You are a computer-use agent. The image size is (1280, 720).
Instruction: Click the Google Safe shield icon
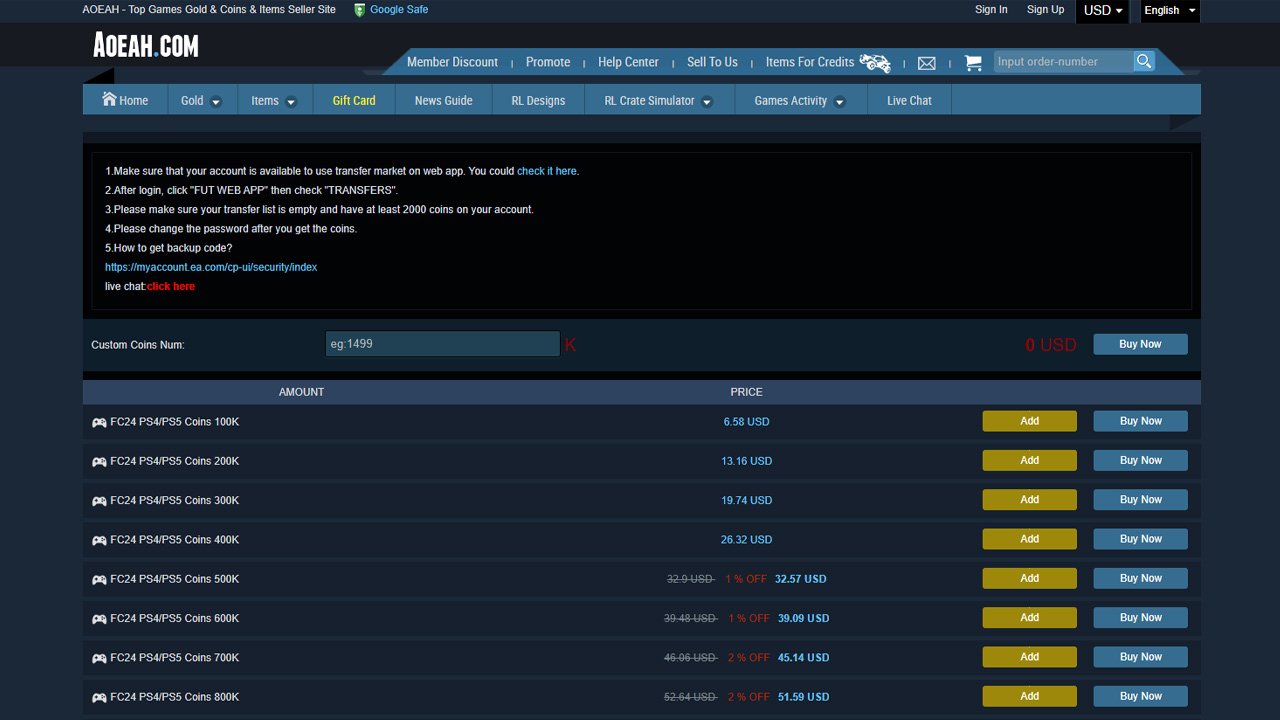click(x=359, y=10)
